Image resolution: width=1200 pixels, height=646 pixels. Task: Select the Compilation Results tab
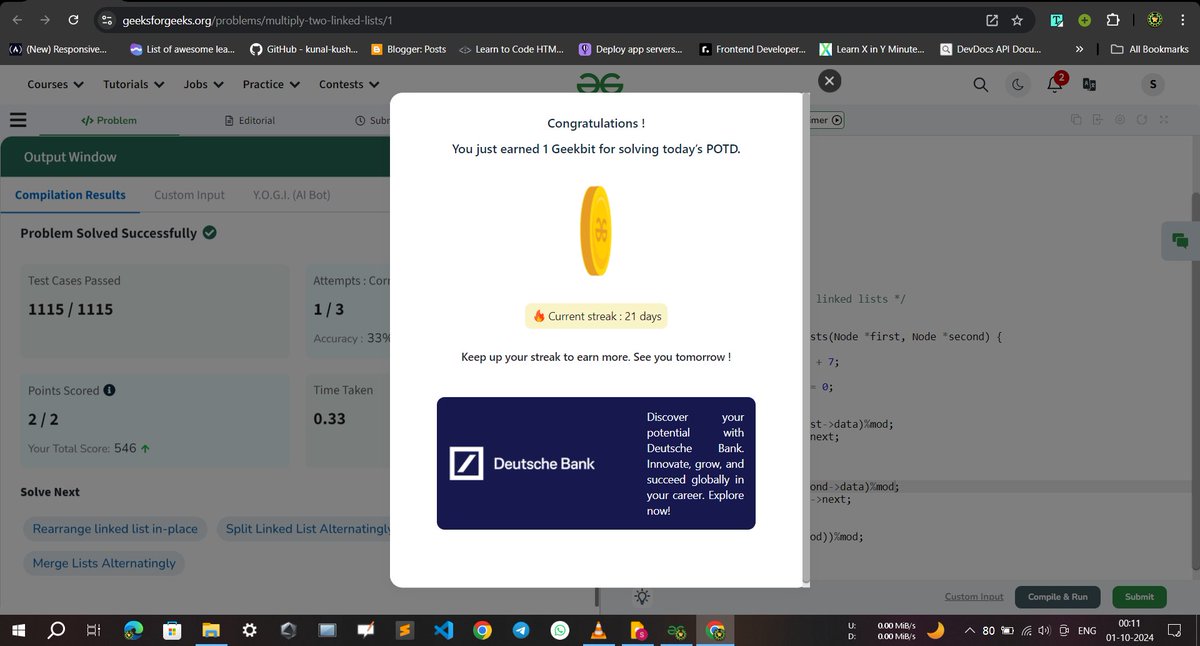70,195
